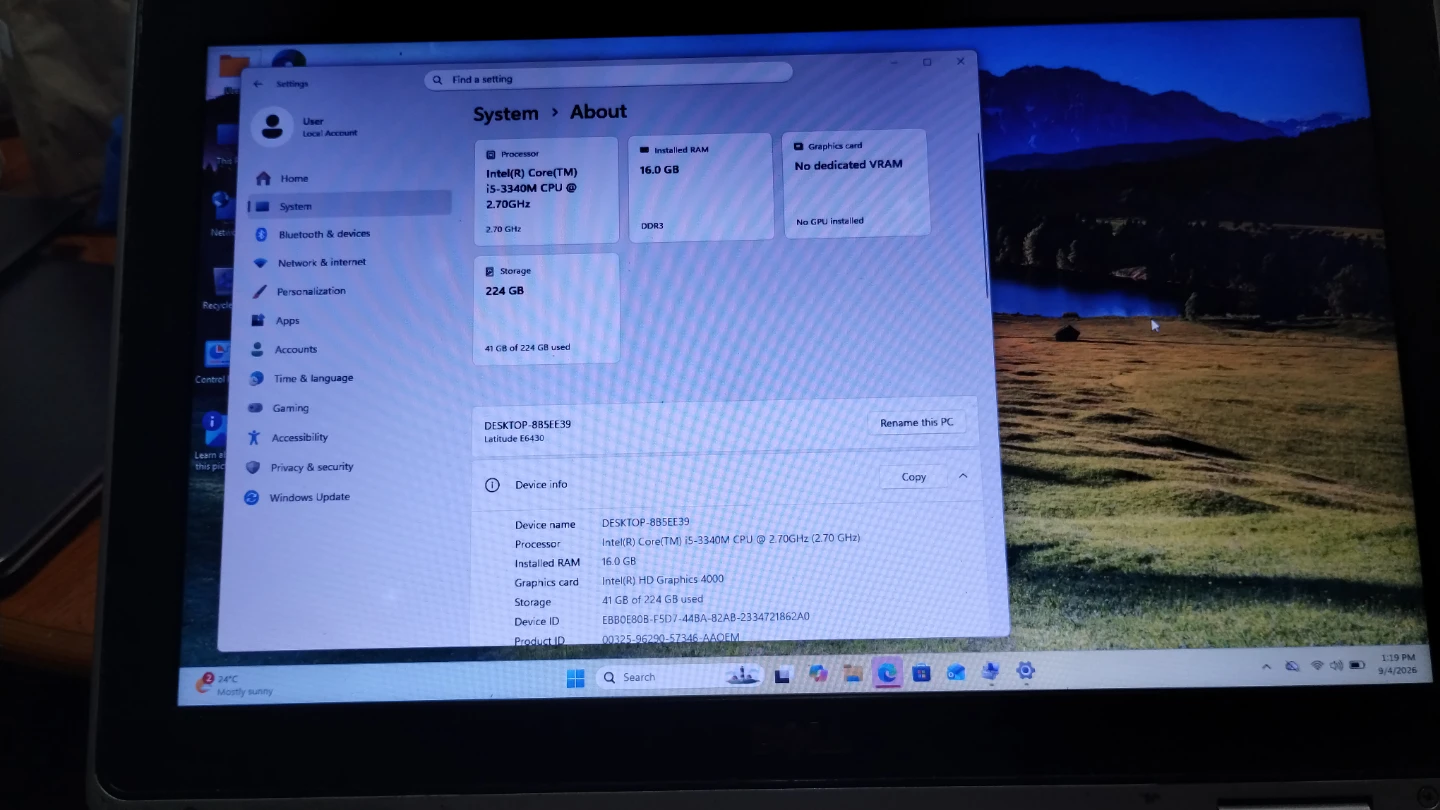Select the Device ID value text
1440x810 pixels.
[x=706, y=617]
